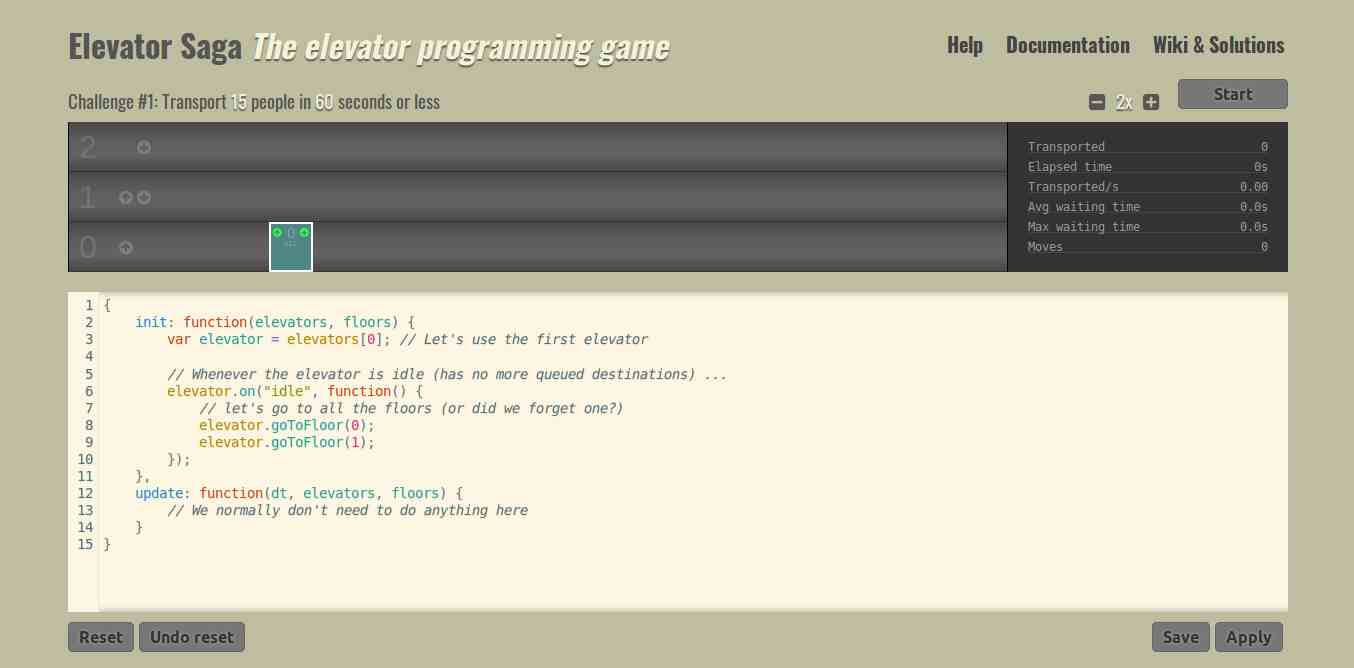Click the elevator's green down indicator
This screenshot has height=668, width=1354.
click(304, 232)
